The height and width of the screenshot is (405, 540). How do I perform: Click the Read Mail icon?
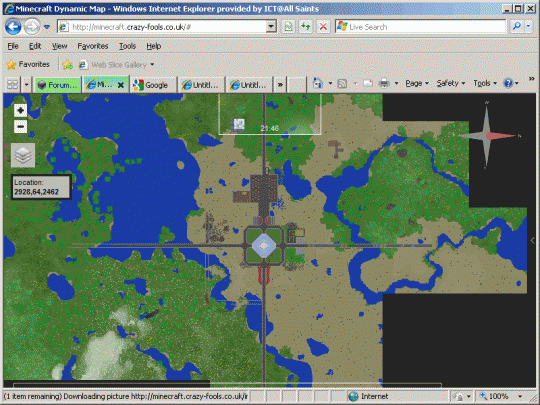[368, 83]
